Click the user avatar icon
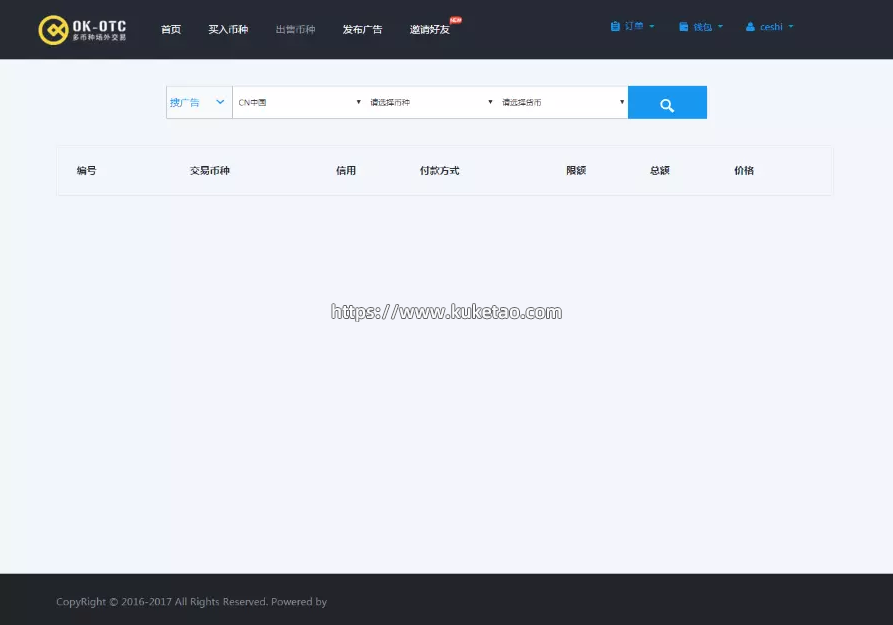The image size is (893, 625). (x=750, y=27)
